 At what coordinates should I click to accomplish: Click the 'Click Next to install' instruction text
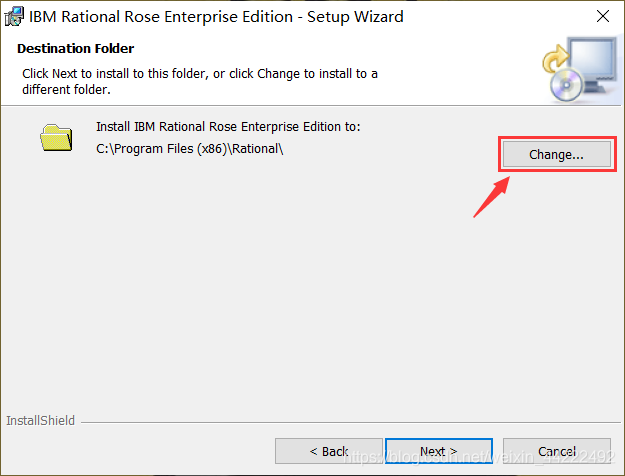click(200, 81)
